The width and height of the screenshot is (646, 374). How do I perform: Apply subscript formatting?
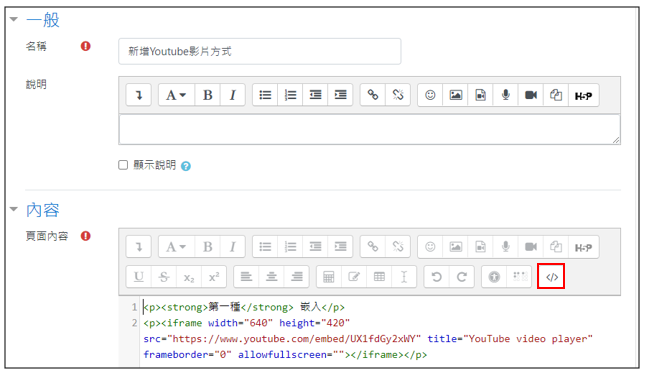coord(189,276)
